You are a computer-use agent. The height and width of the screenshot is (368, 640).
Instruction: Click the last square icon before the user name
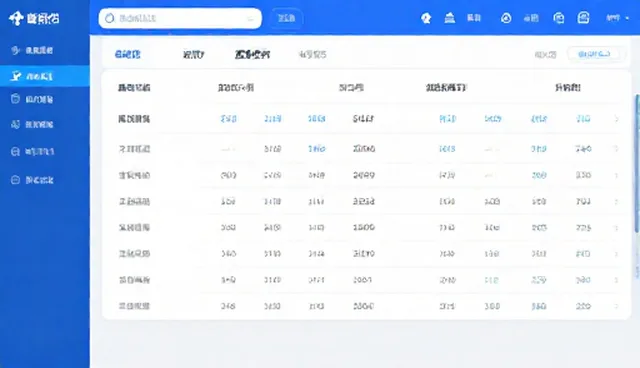(x=583, y=18)
